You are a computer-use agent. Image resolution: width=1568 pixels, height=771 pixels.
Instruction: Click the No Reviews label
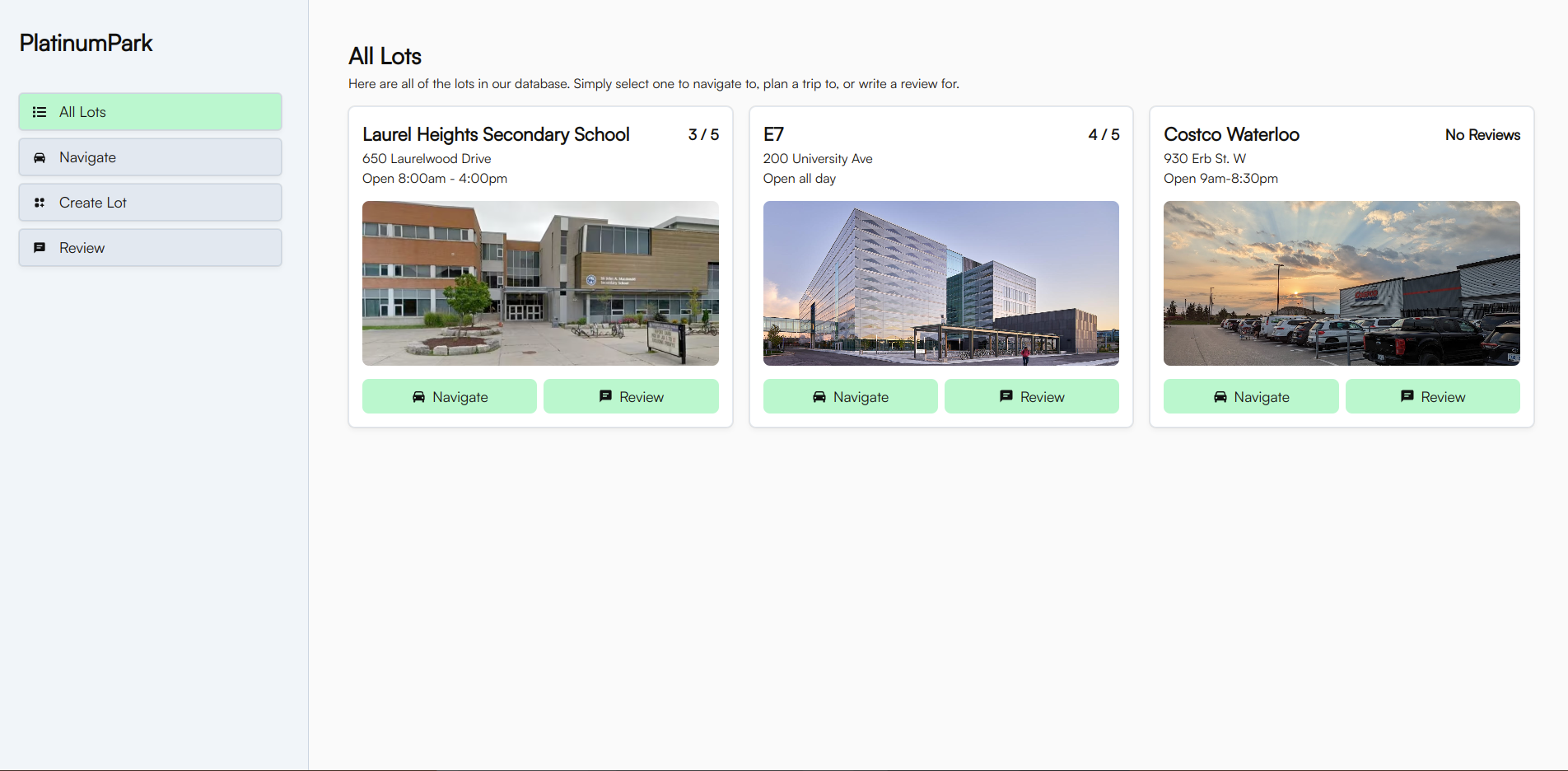[1482, 134]
